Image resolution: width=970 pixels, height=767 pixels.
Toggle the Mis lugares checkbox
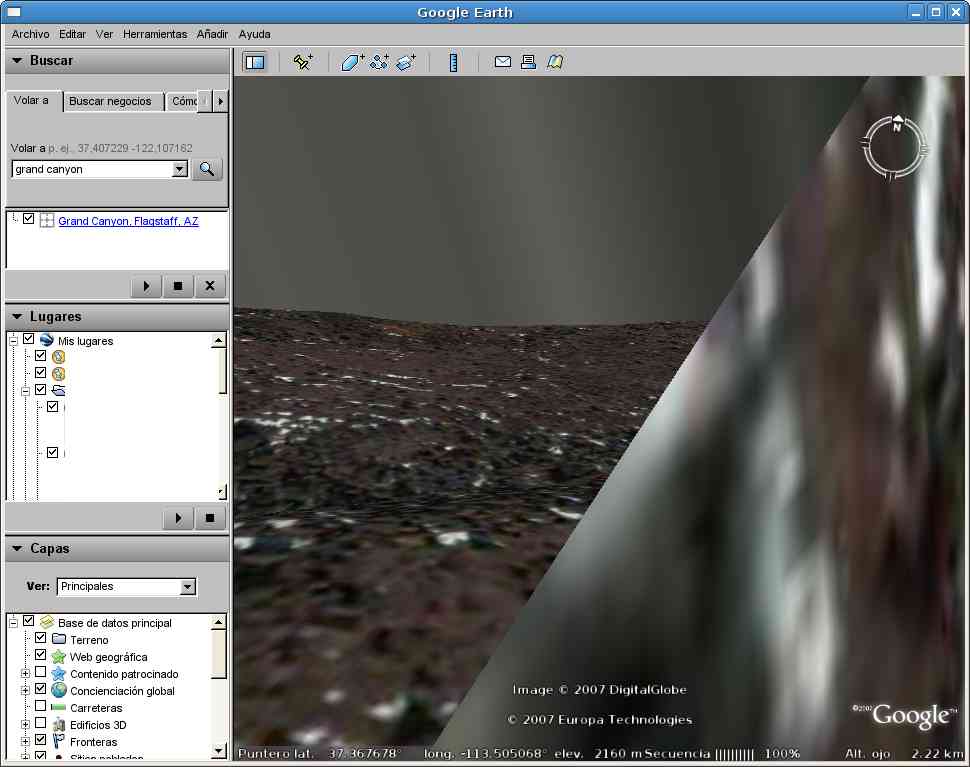[28, 340]
